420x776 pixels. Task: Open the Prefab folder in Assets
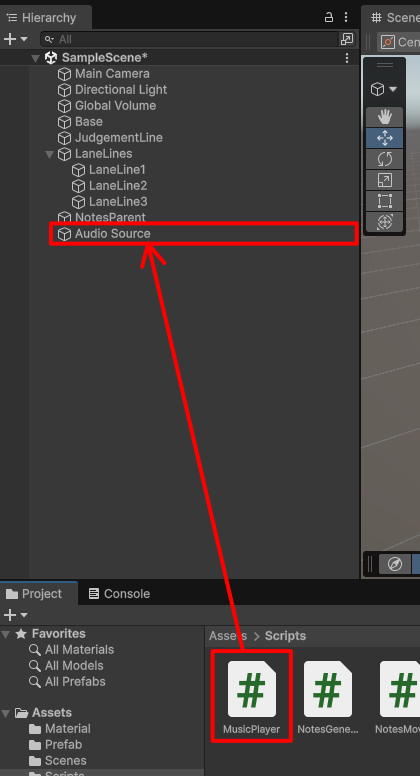click(63, 744)
